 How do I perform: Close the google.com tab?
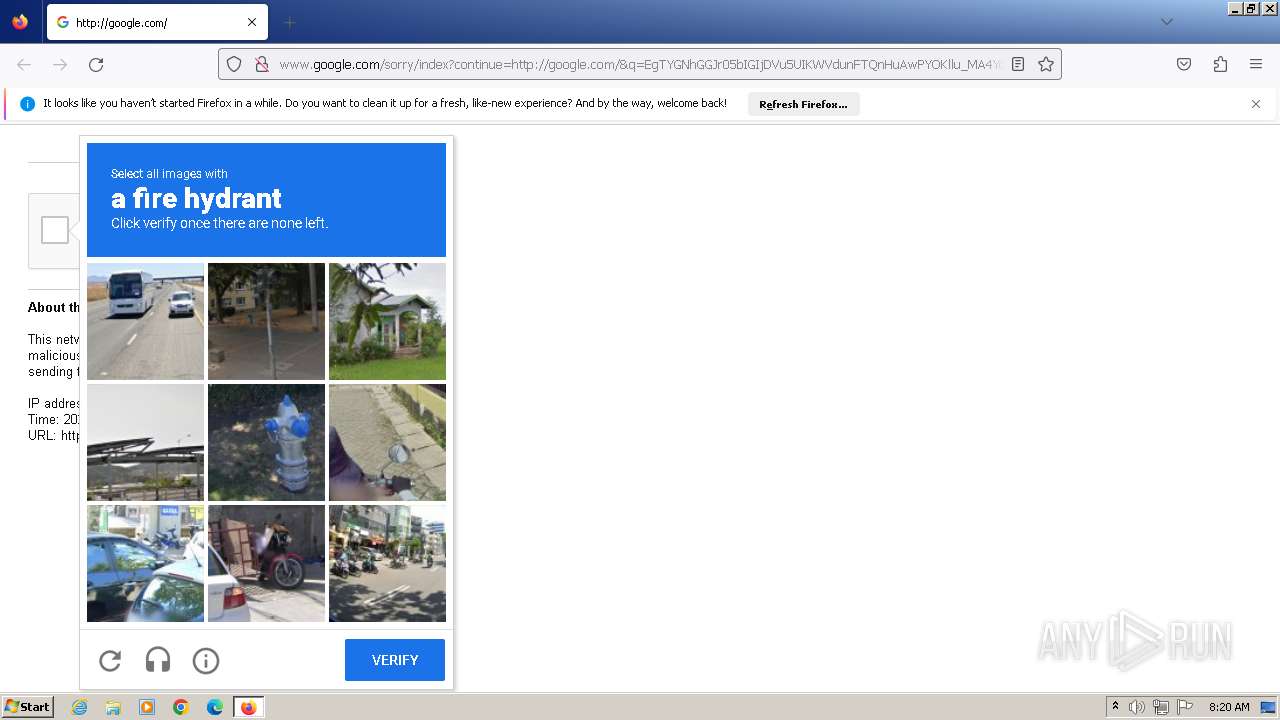(x=252, y=22)
